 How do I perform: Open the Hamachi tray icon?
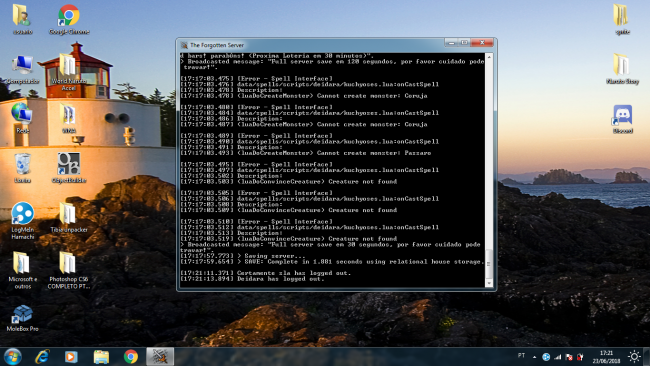click(x=546, y=357)
